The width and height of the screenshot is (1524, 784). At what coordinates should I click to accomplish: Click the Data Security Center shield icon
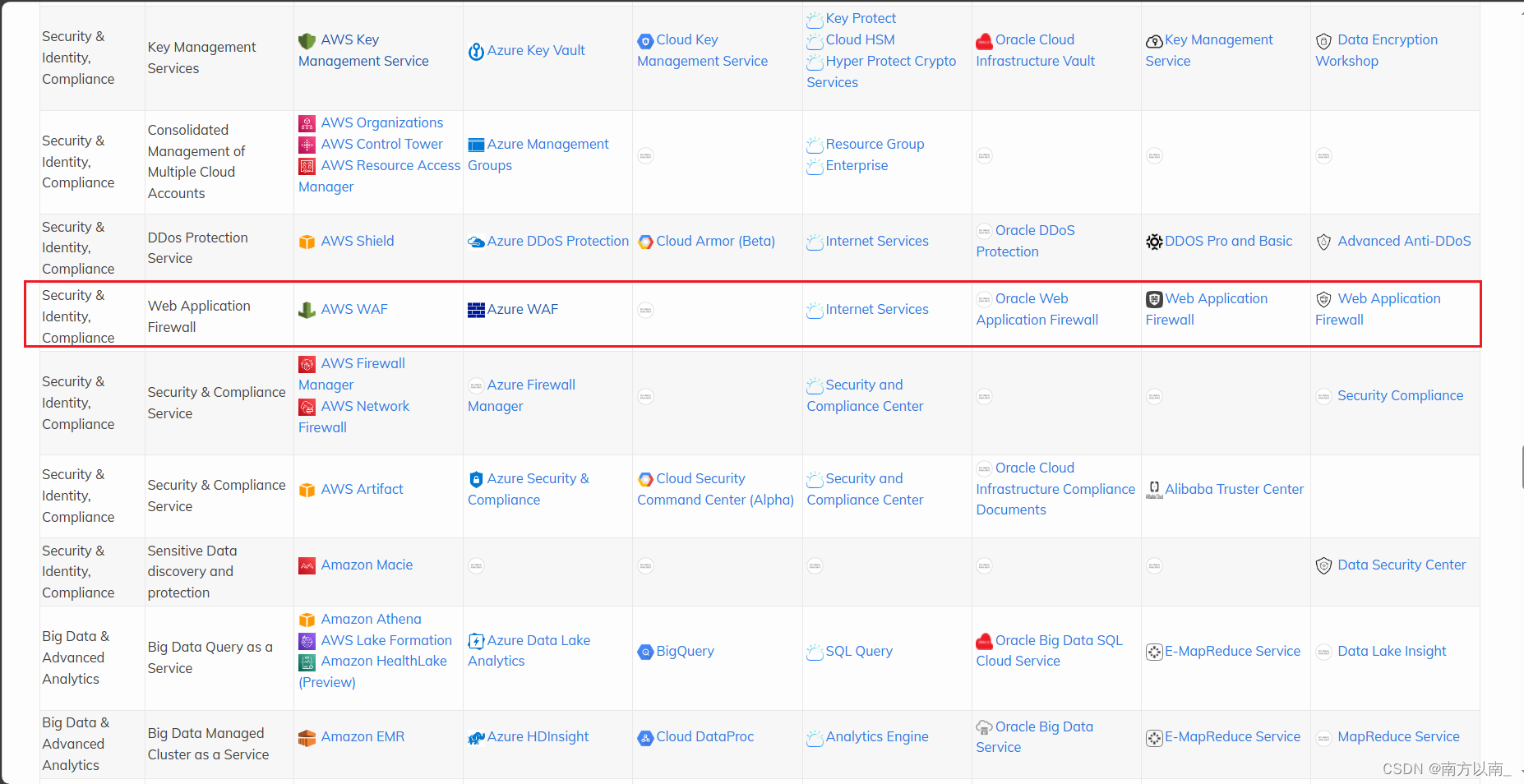point(1323,566)
